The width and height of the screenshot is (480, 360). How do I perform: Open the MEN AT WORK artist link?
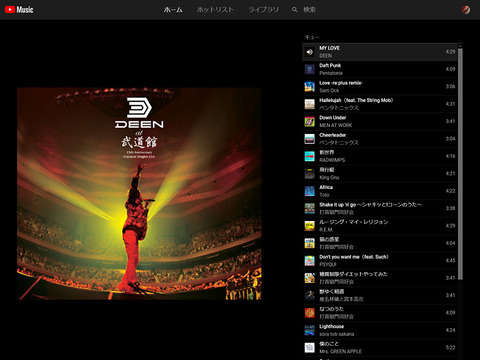coord(336,125)
